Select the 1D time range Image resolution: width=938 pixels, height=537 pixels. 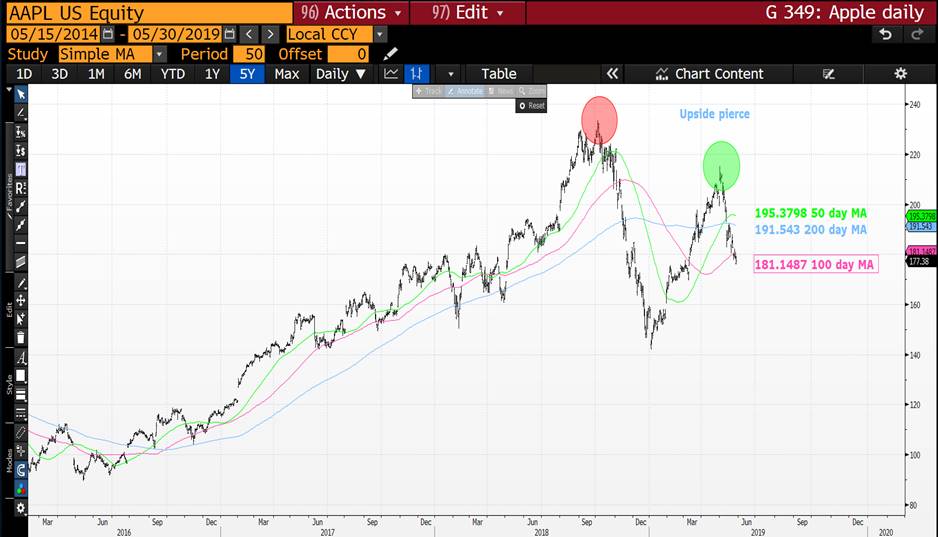[23, 74]
